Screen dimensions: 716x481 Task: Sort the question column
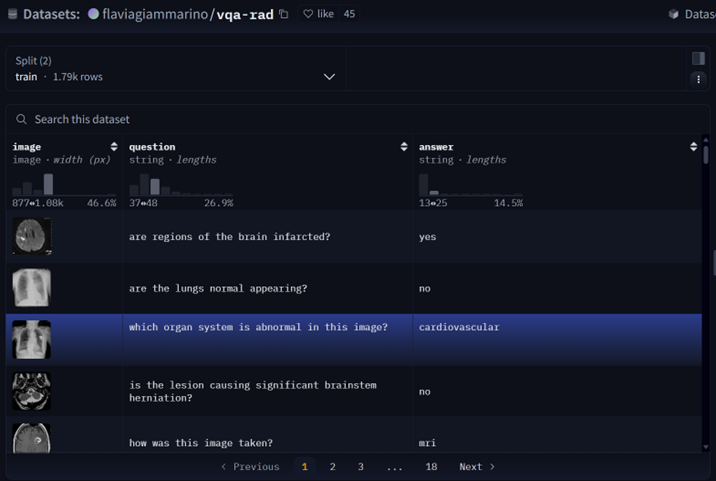point(404,147)
